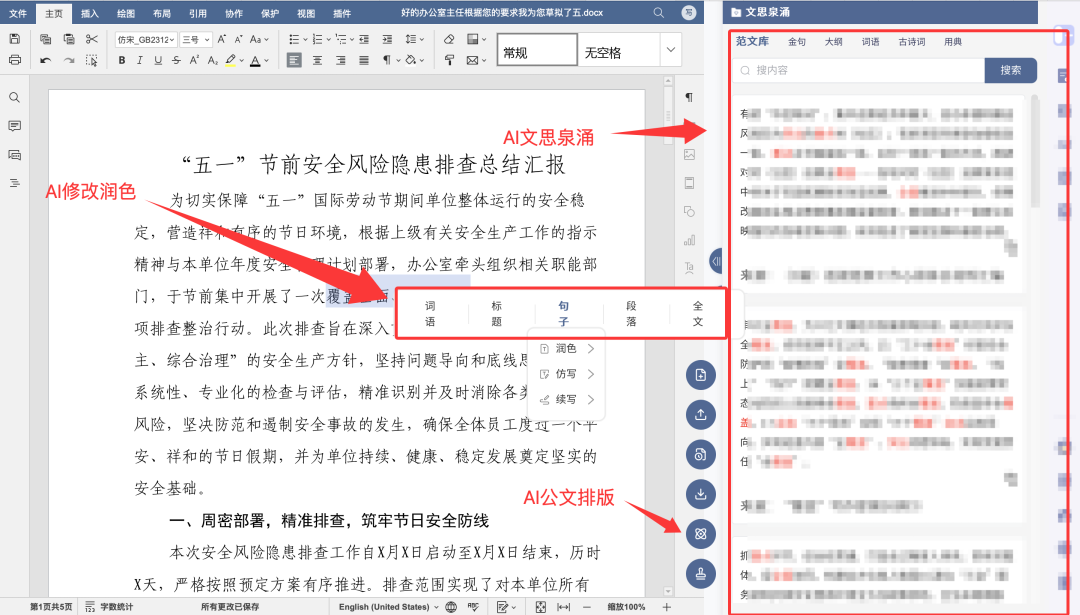The height and width of the screenshot is (615, 1080).
Task: Switch to the 插入 ribbon tab
Action: coord(89,13)
